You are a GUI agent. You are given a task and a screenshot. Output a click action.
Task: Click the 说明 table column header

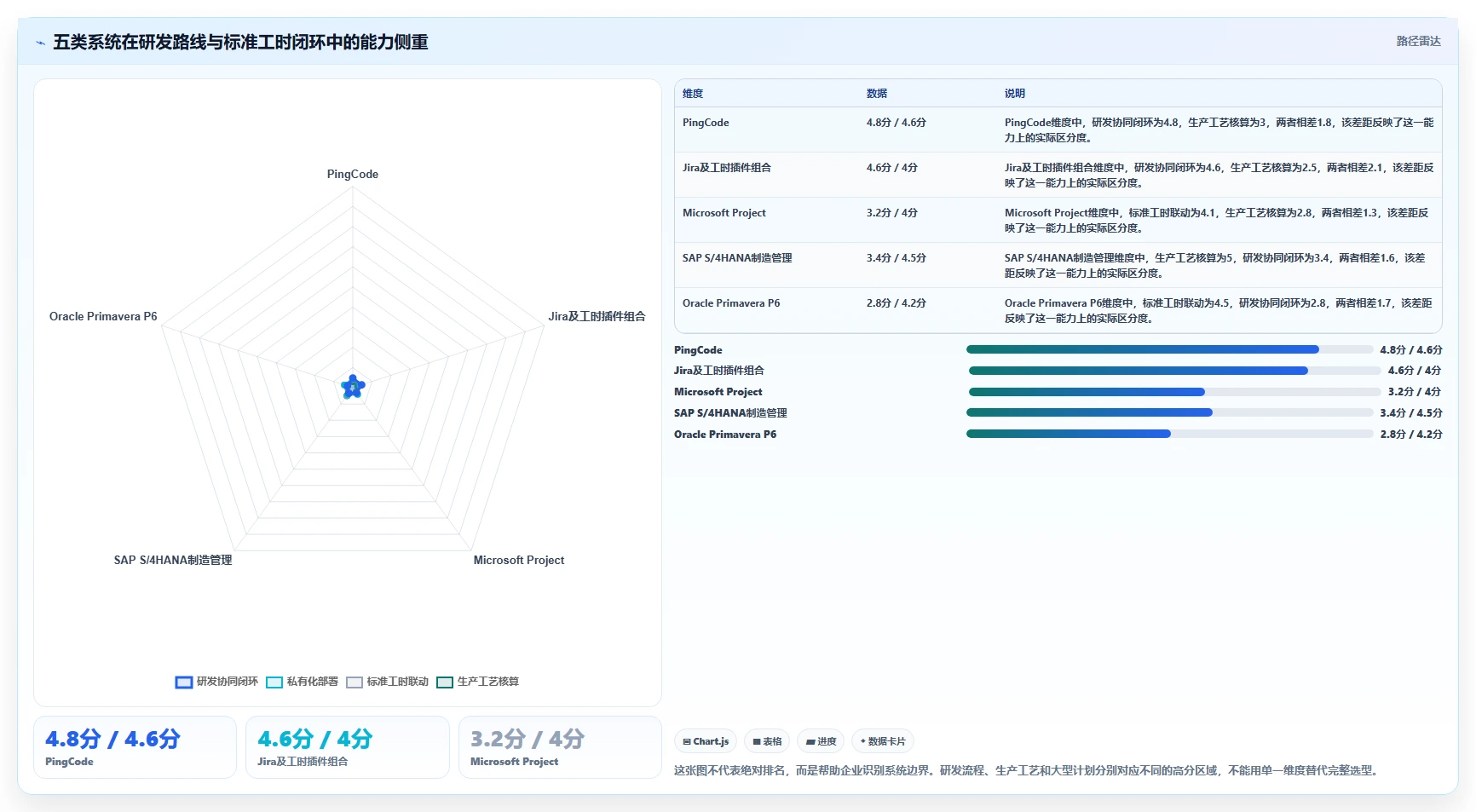point(1015,94)
